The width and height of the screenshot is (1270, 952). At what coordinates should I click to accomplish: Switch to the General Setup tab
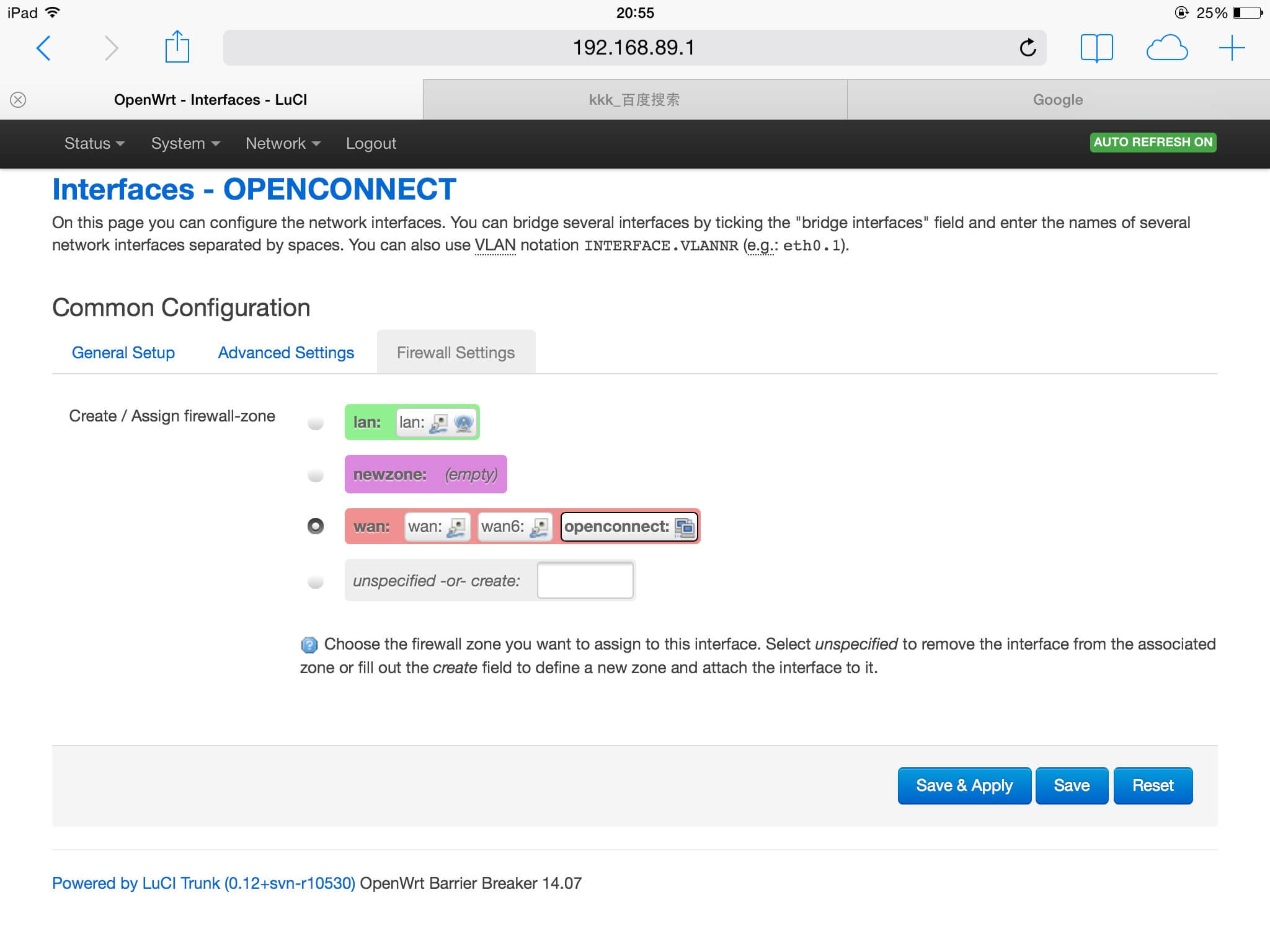(123, 353)
